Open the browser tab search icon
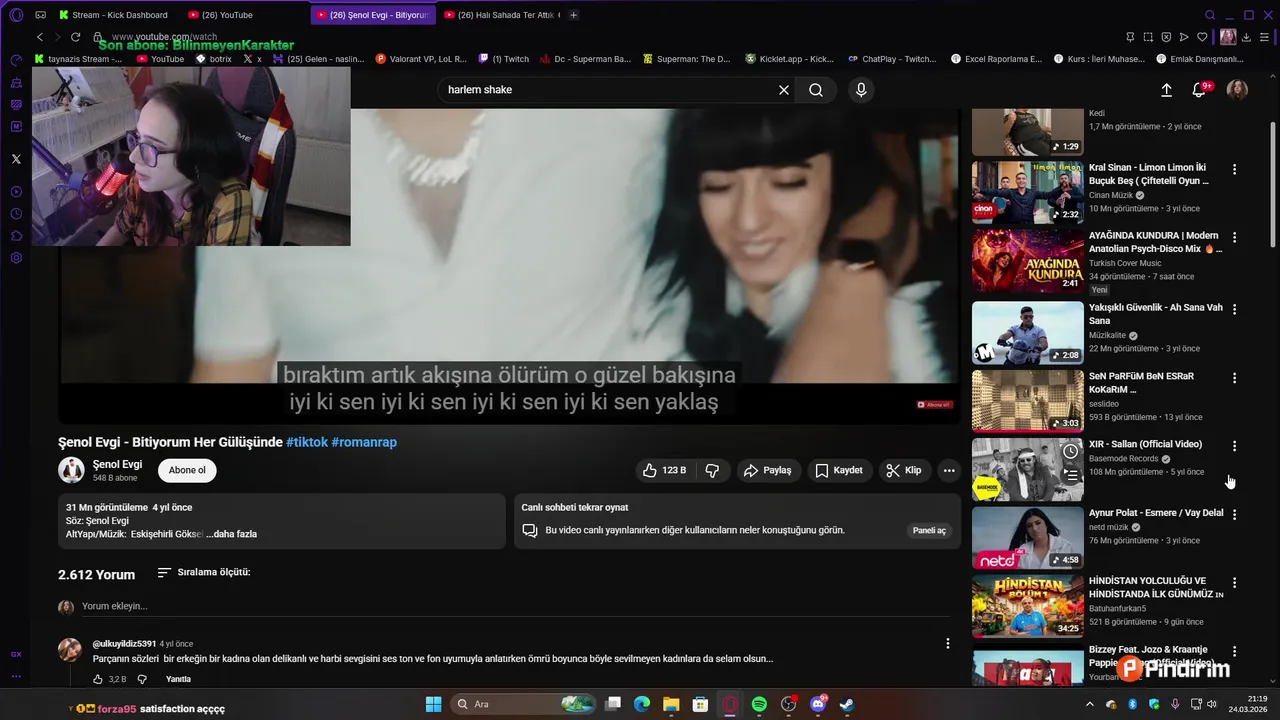1280x720 pixels. tap(1210, 15)
